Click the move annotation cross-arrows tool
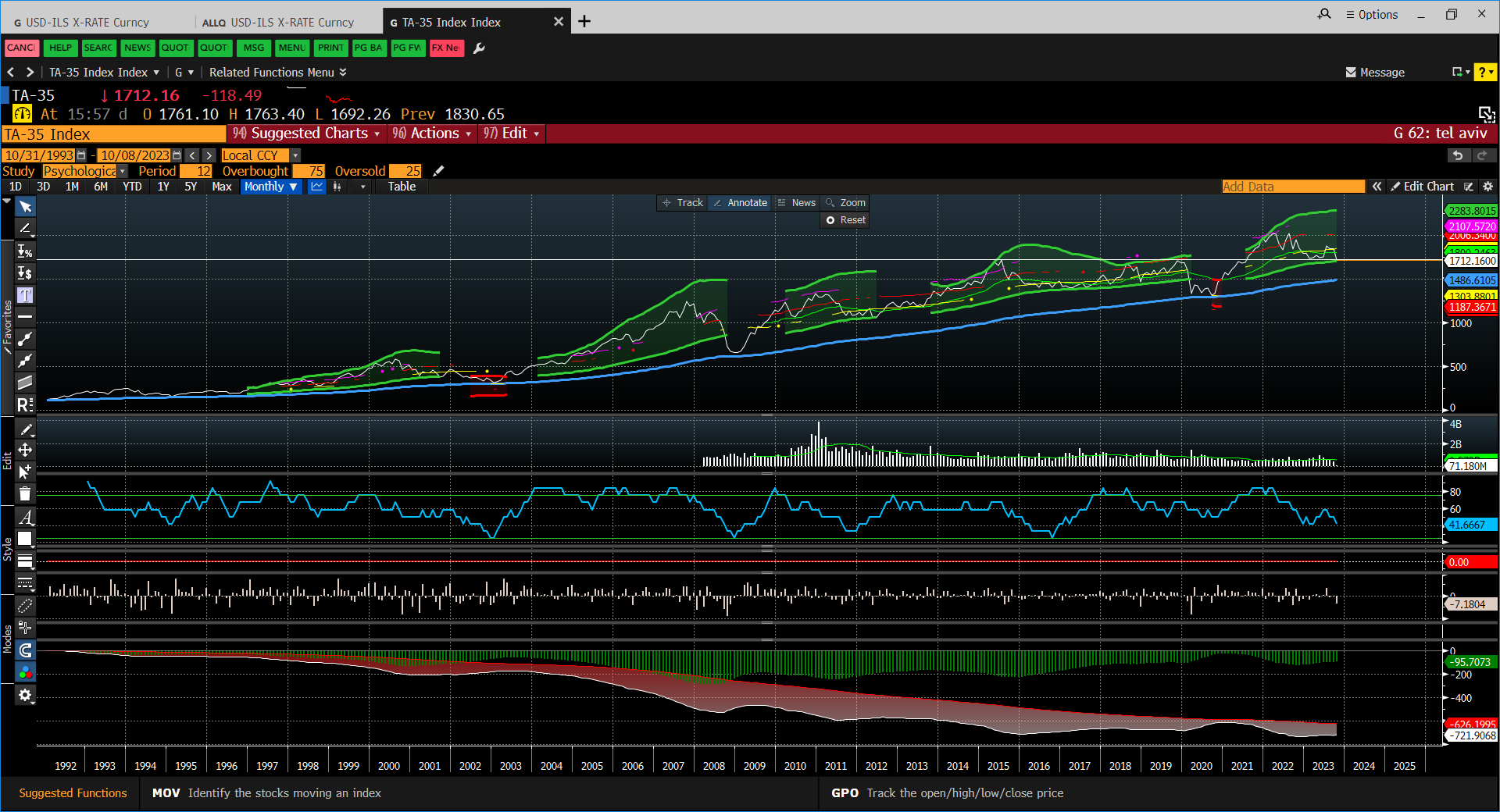This screenshot has height=812, width=1500. (25, 450)
